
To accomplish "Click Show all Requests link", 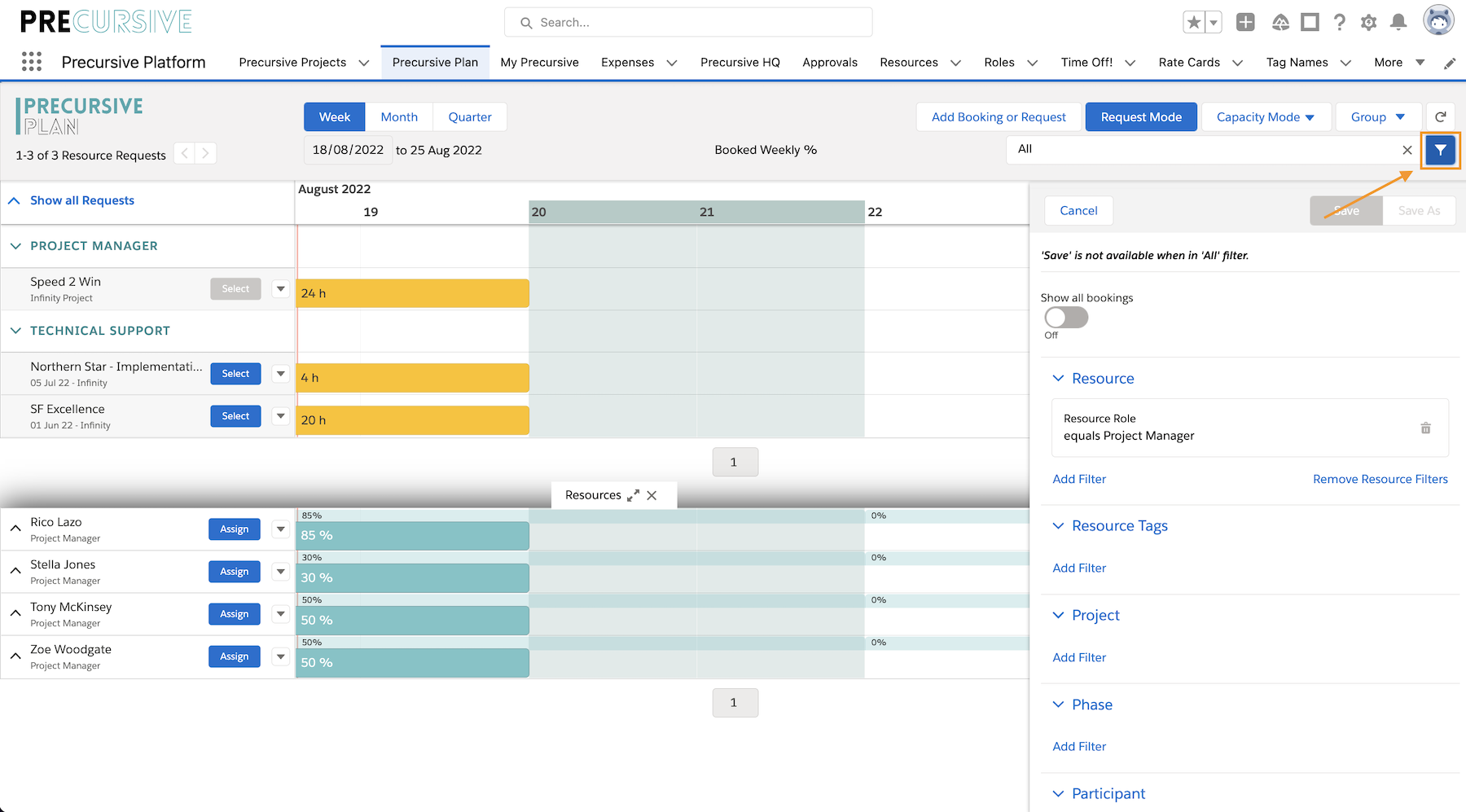I will pyautogui.click(x=82, y=201).
